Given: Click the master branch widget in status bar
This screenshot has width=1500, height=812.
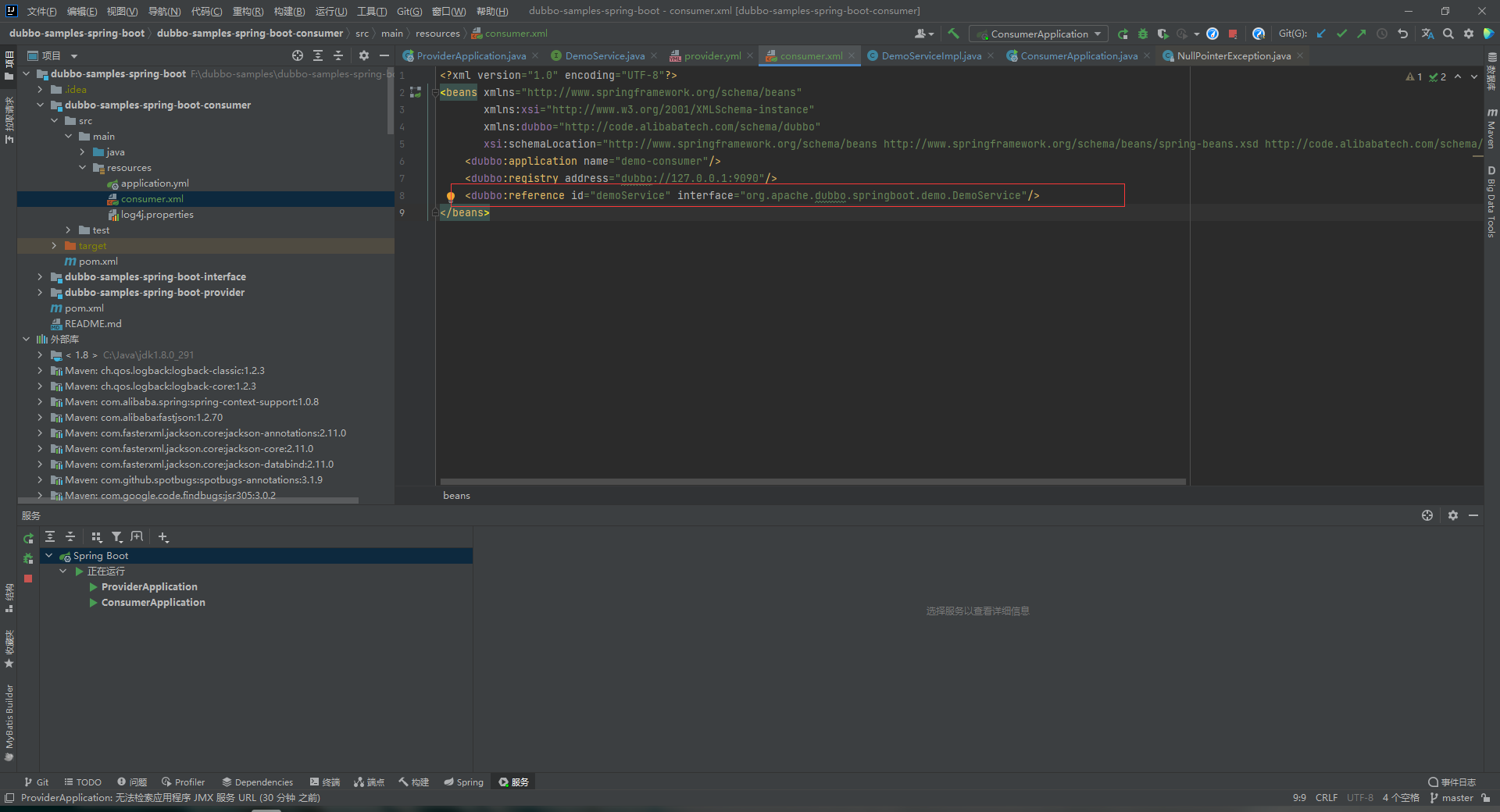Looking at the screenshot, I should [1452, 797].
